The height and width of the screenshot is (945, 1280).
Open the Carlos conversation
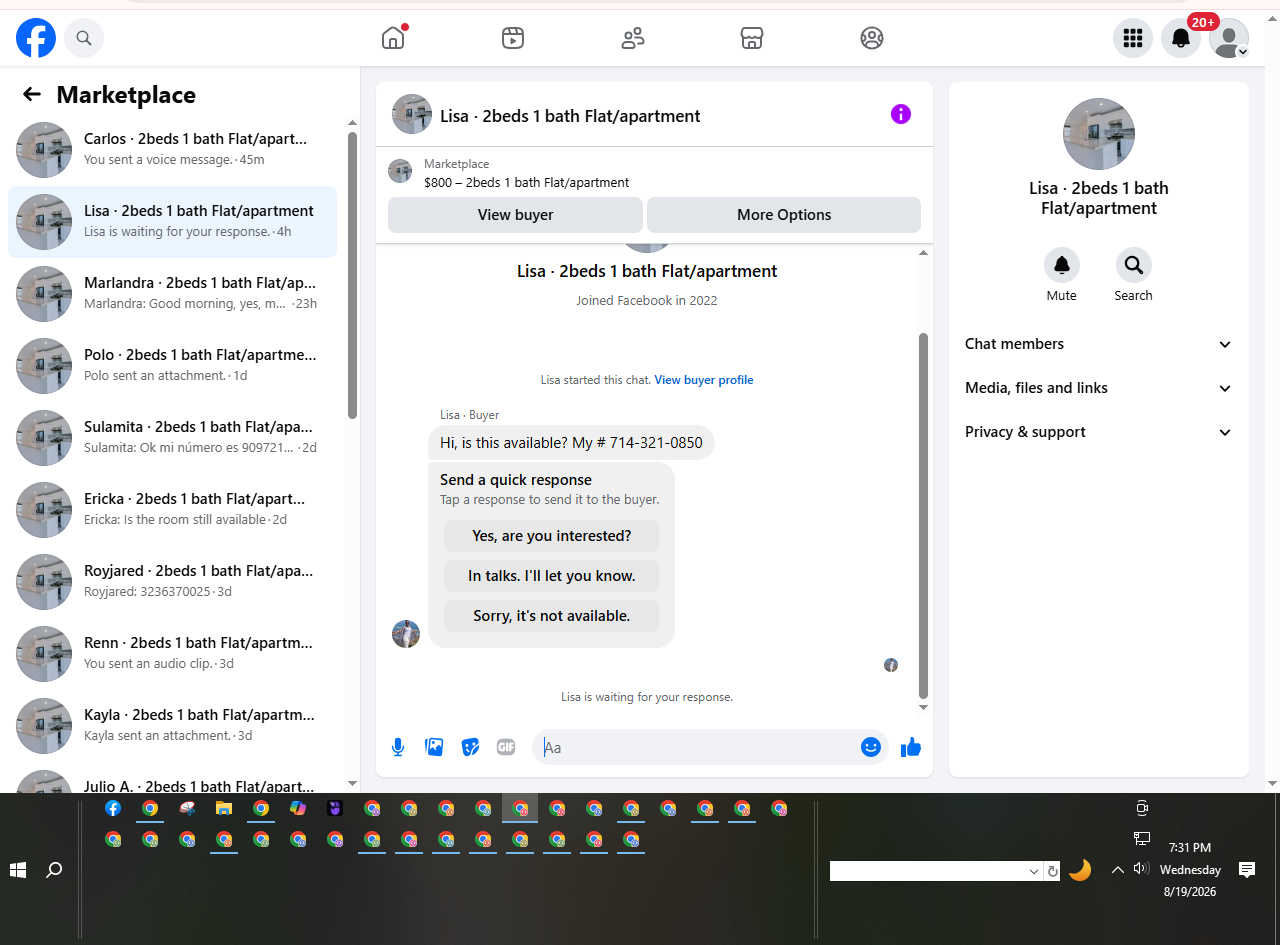(172, 150)
